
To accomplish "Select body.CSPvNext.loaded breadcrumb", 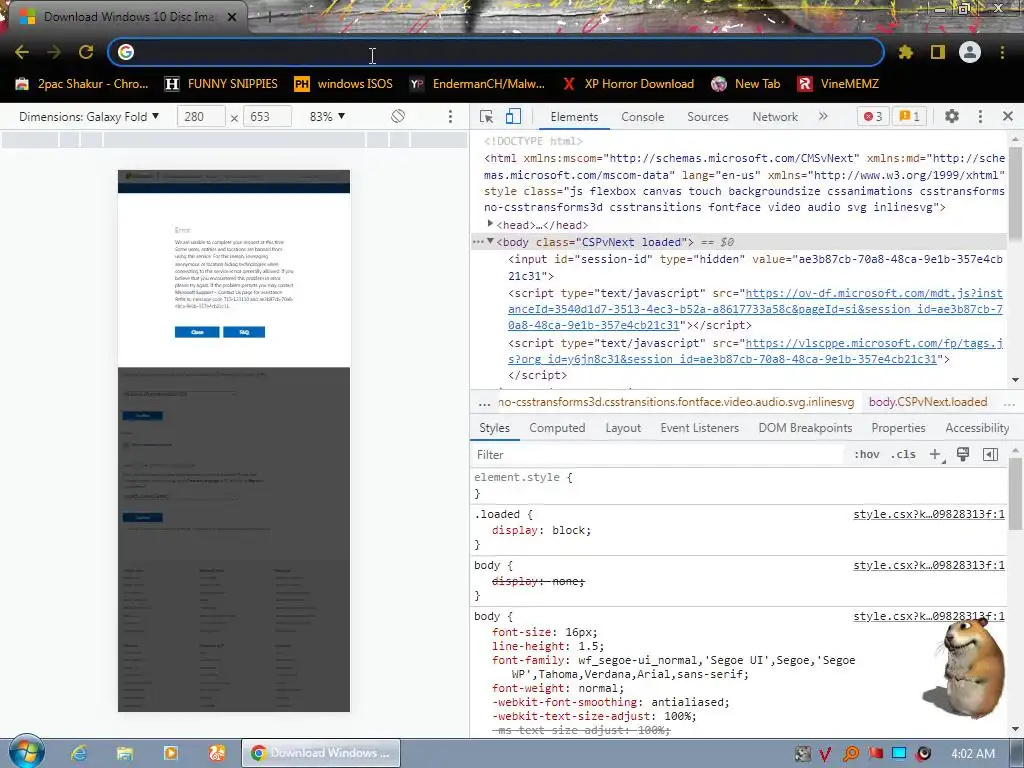I will point(928,402).
